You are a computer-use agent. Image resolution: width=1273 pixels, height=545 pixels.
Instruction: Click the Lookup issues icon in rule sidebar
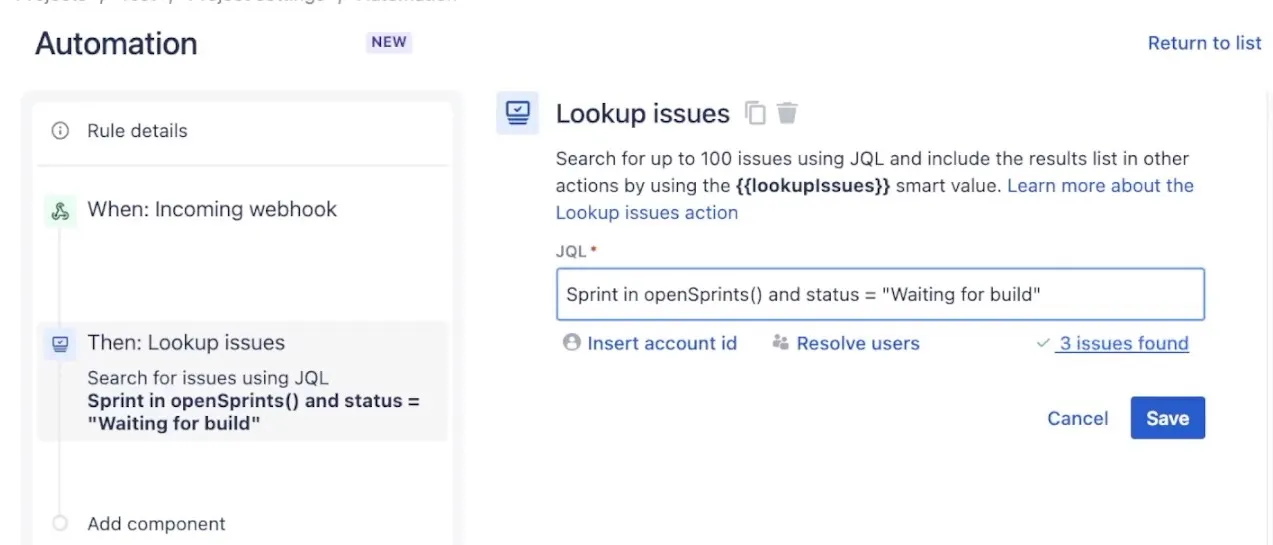click(x=60, y=344)
